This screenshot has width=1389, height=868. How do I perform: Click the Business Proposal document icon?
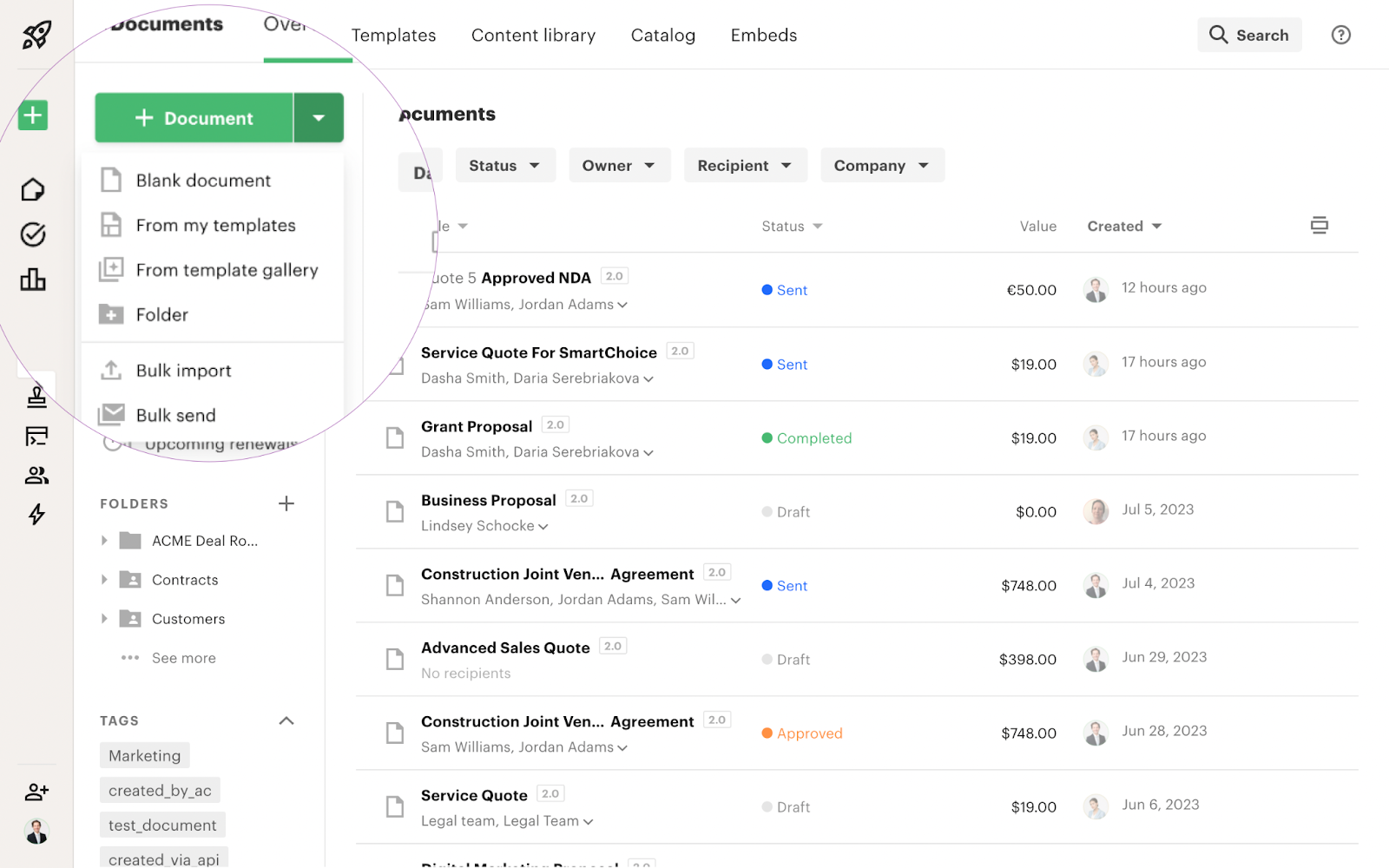point(395,511)
